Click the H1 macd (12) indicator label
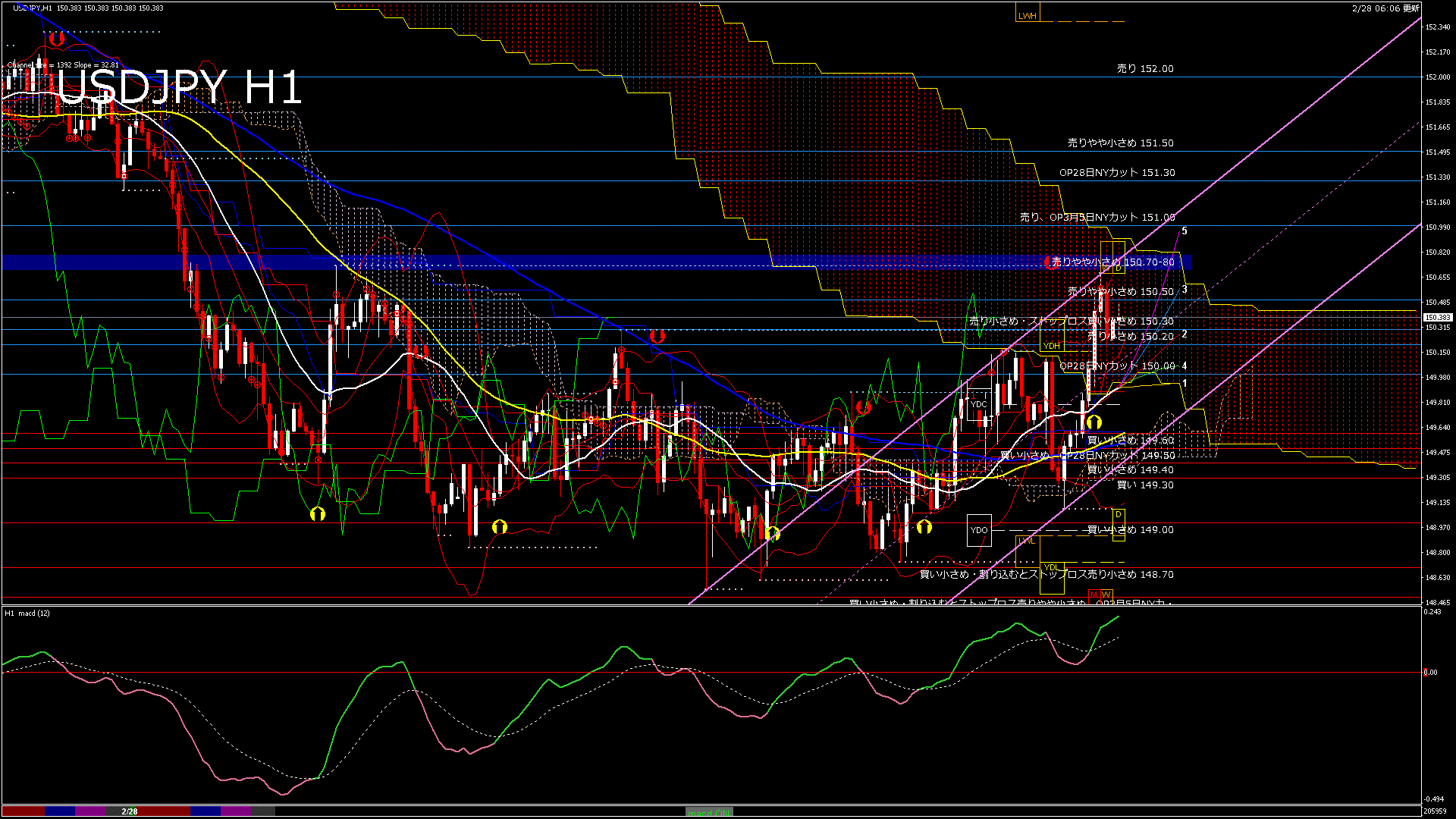The height and width of the screenshot is (819, 1456). [27, 613]
